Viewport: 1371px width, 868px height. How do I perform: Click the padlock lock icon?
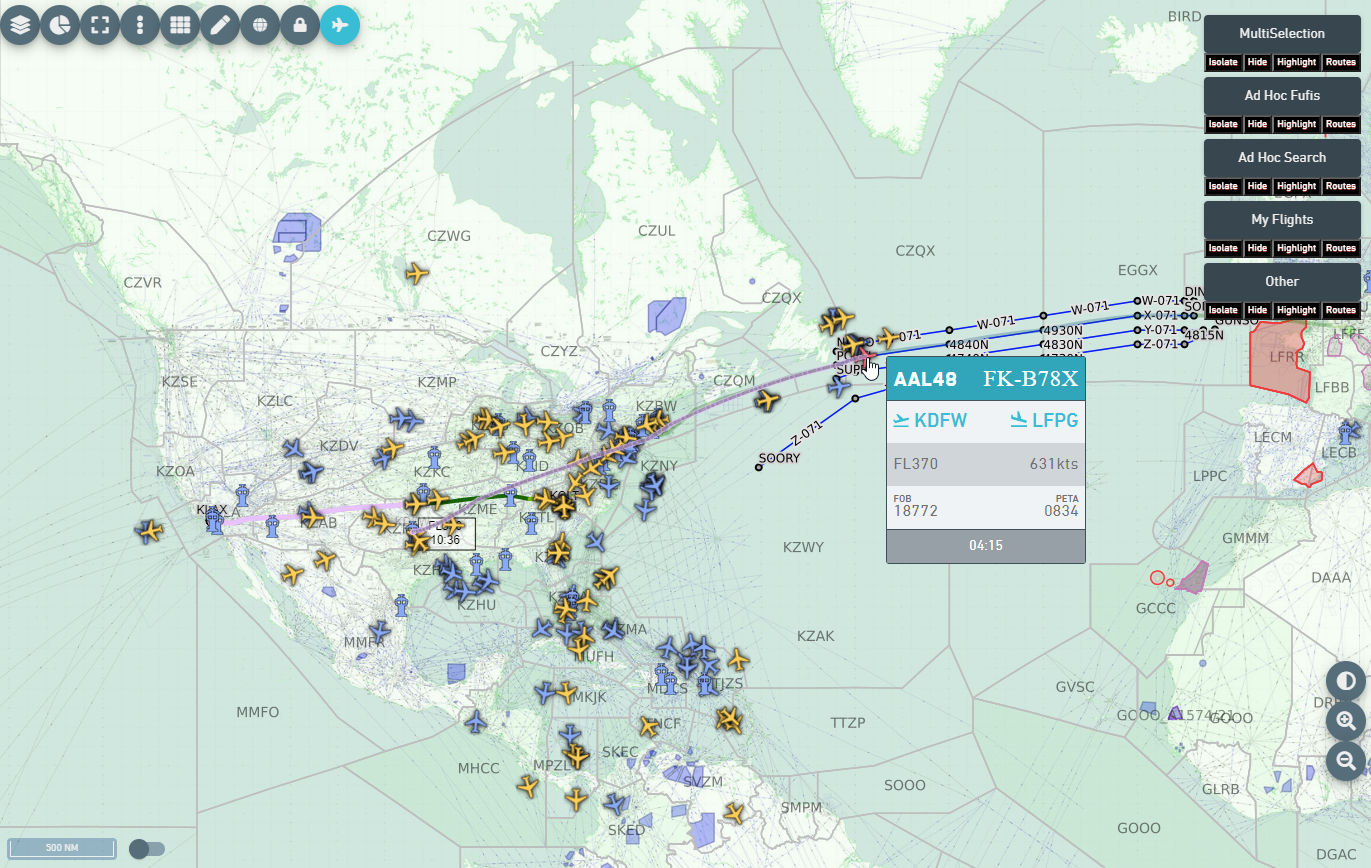(300, 25)
